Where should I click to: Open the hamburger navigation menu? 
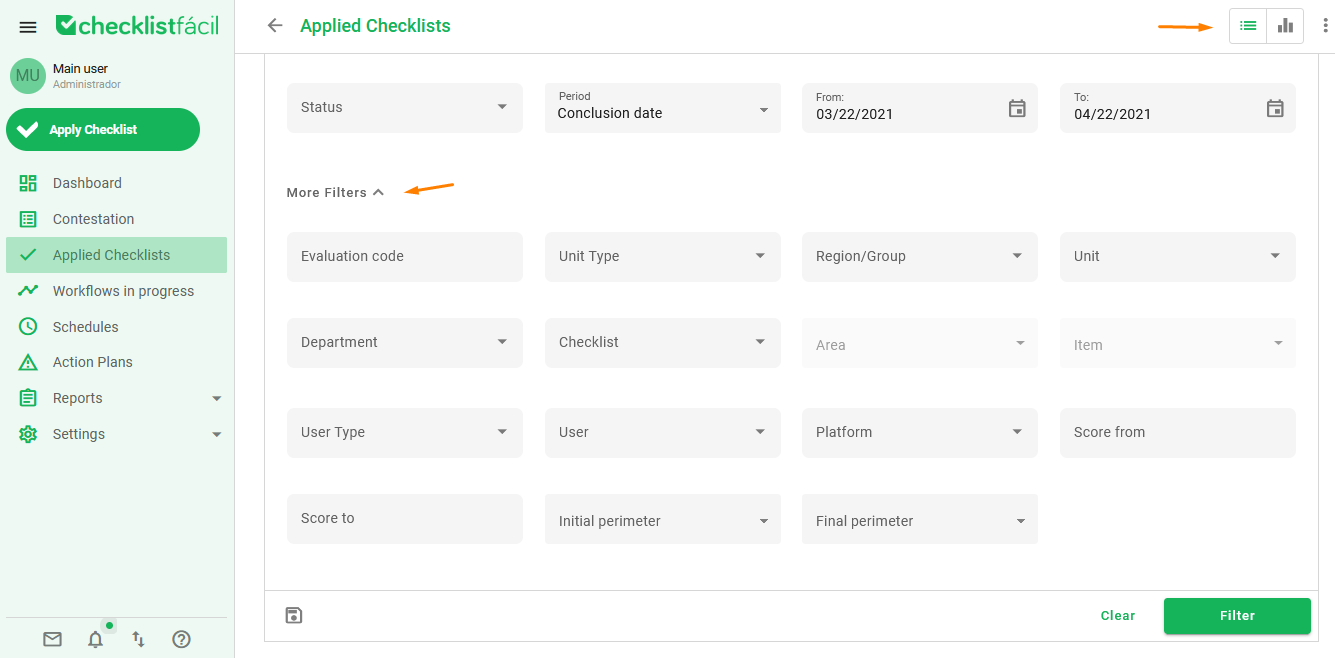[x=28, y=27]
